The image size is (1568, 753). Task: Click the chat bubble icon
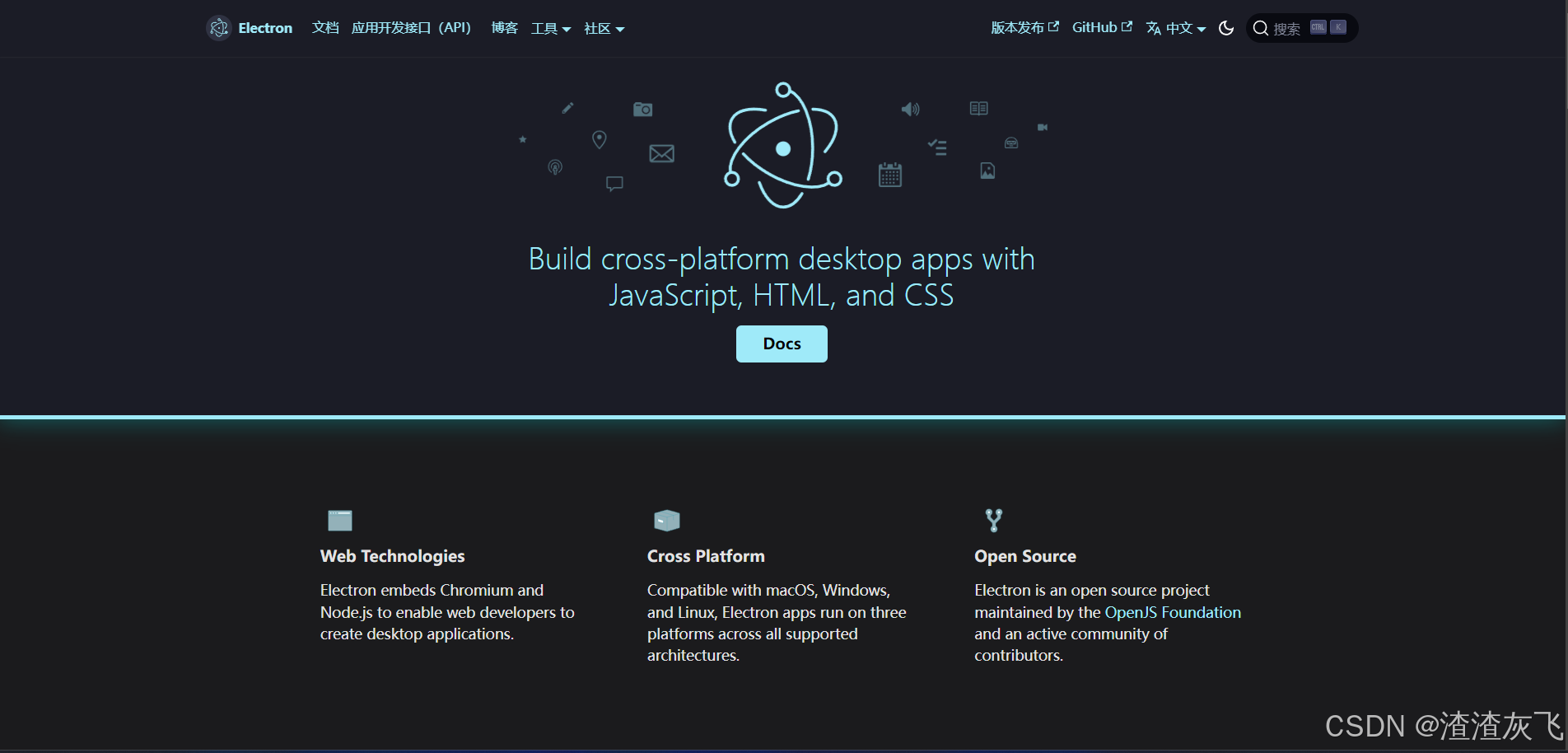[614, 184]
